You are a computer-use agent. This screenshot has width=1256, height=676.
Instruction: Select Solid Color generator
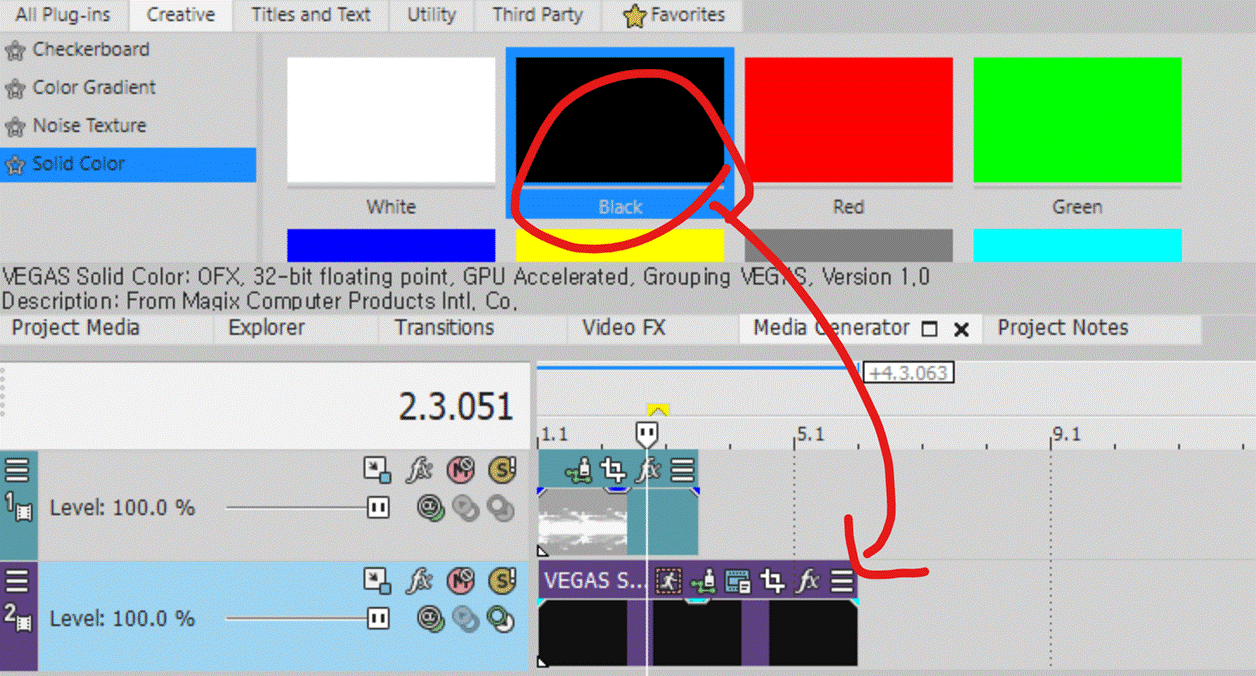(x=128, y=164)
